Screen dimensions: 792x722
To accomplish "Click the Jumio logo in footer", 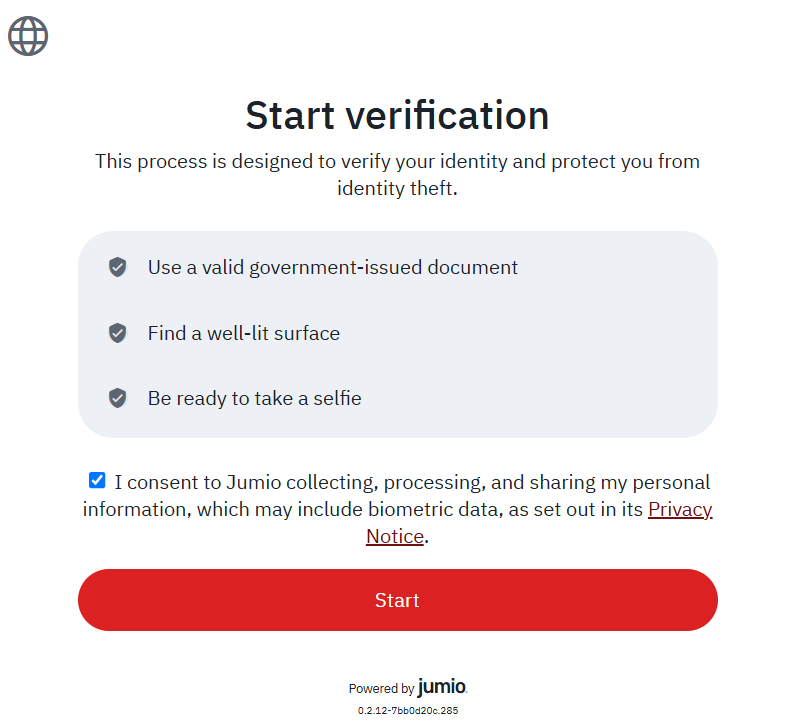I will pyautogui.click(x=442, y=687).
